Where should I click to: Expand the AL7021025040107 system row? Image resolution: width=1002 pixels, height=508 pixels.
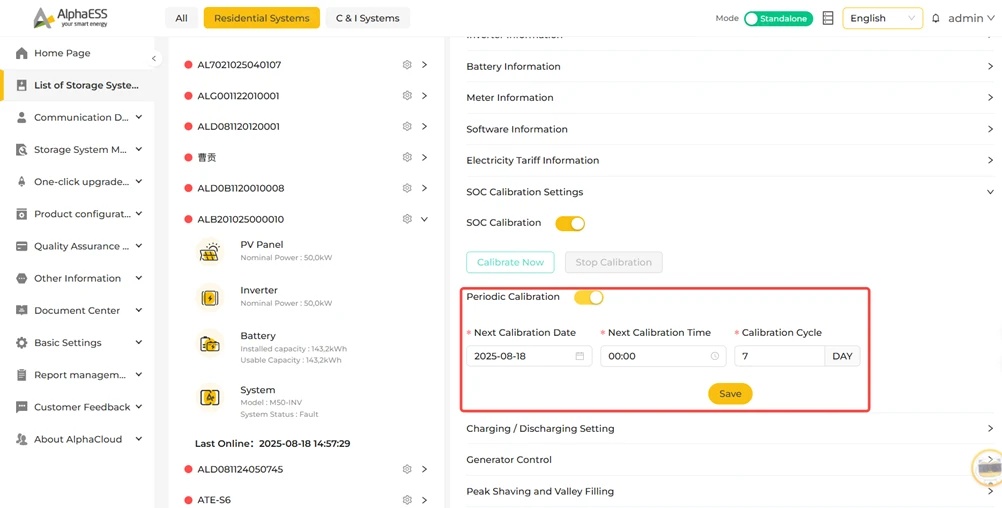tap(424, 65)
